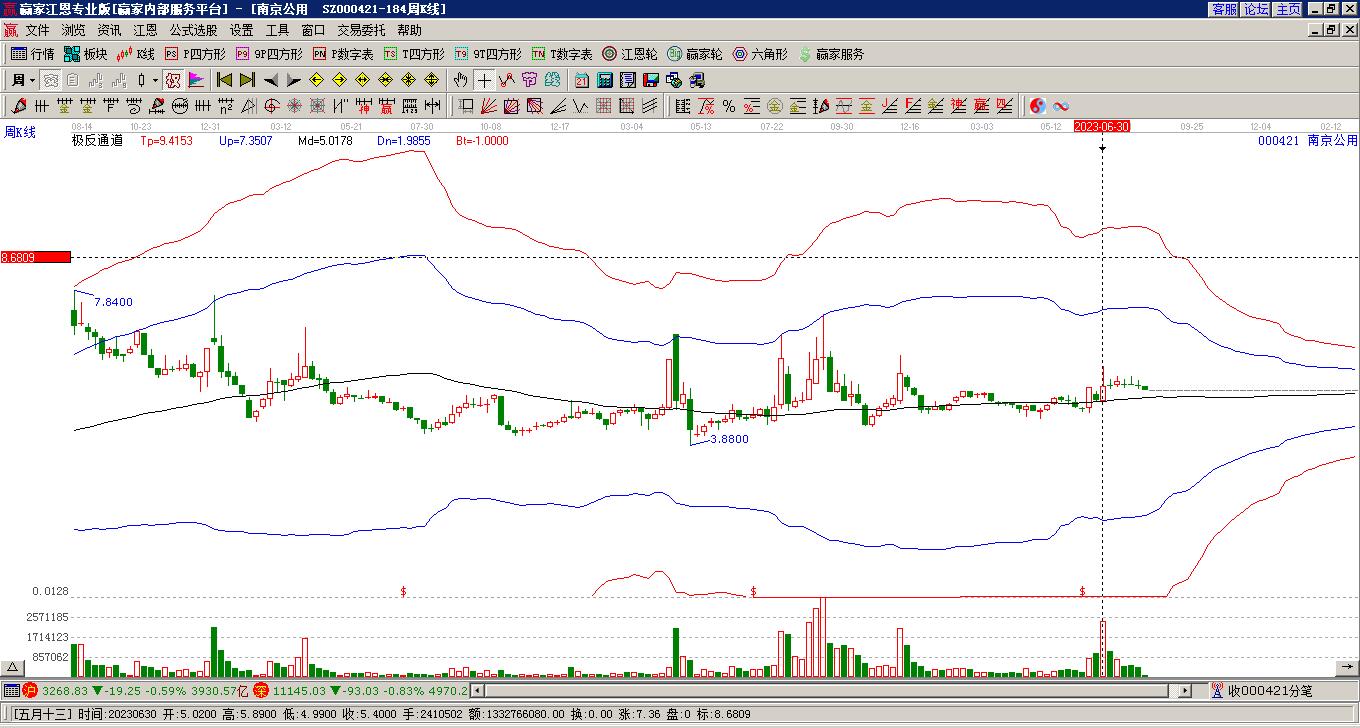The image size is (1360, 728).
Task: Open the 文件 menu
Action: [37, 31]
